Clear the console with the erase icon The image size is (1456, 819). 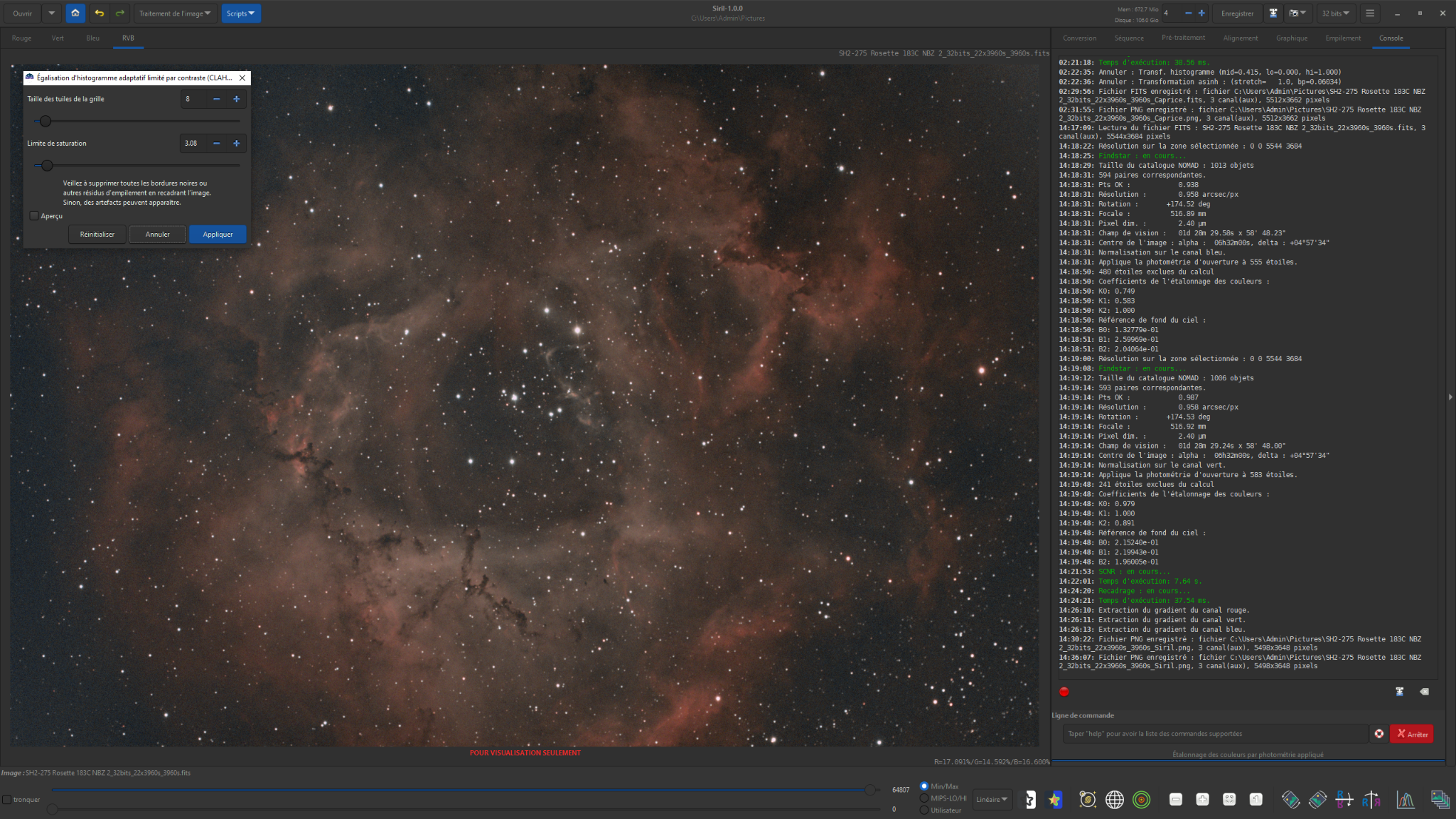point(1424,691)
